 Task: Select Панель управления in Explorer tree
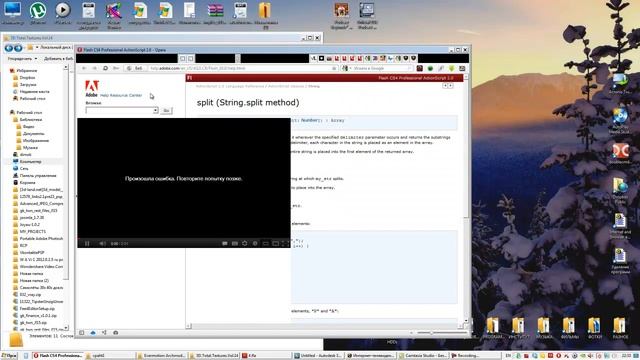tap(38, 176)
